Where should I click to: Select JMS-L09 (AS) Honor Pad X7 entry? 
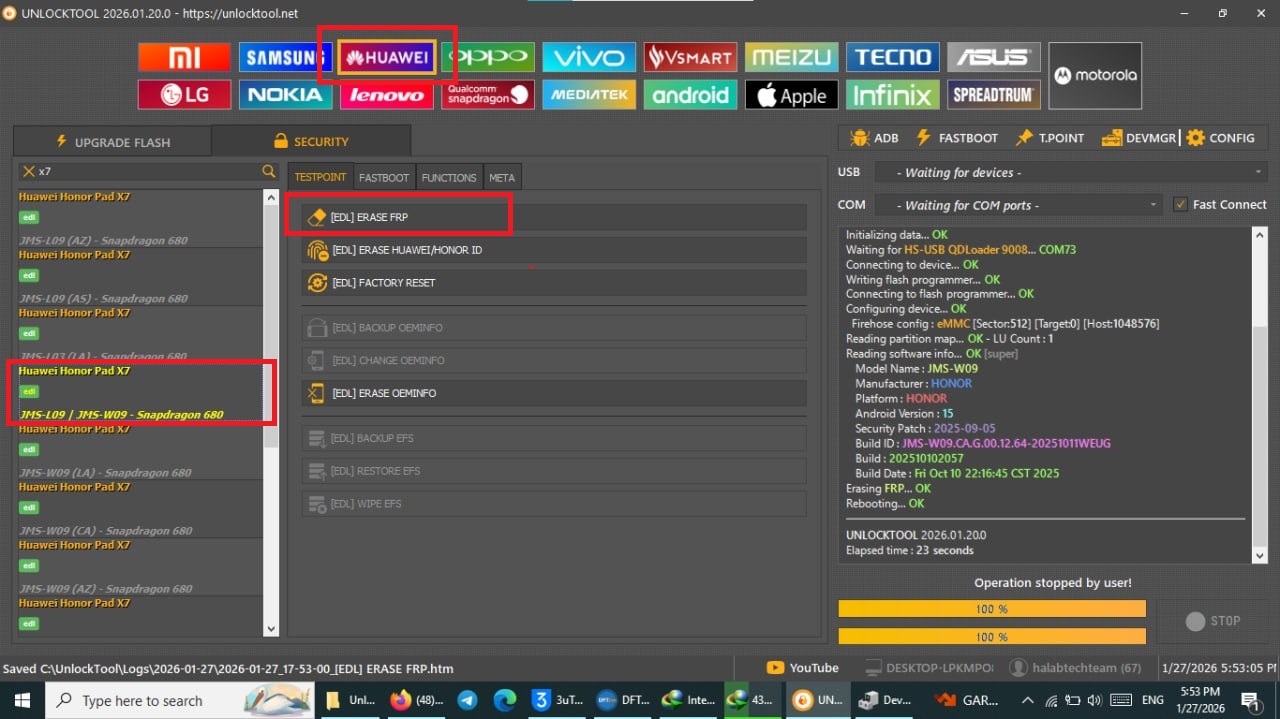pos(139,277)
